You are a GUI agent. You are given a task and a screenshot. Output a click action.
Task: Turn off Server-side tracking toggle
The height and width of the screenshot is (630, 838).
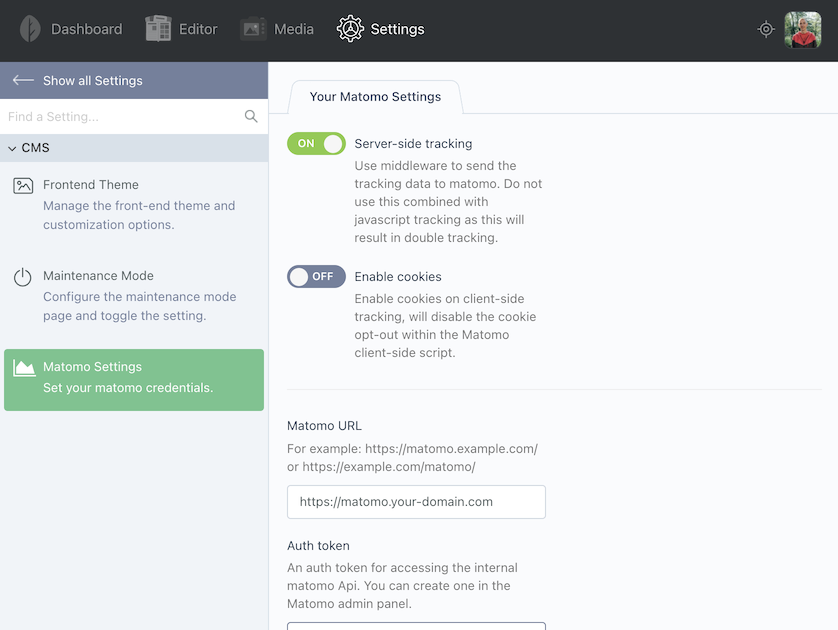click(x=316, y=143)
